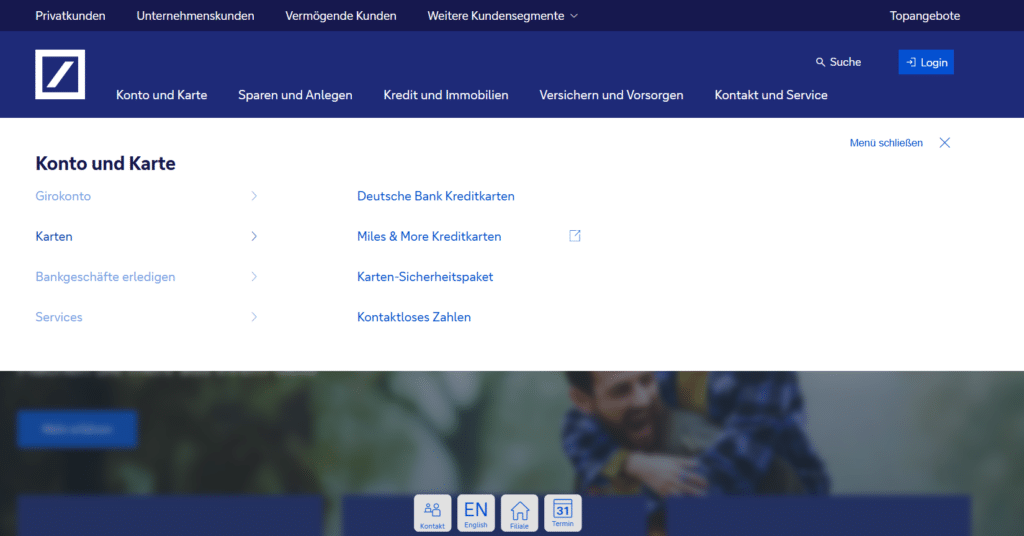1024x536 pixels.
Task: Click the Termin calendar icon
Action: 562,513
